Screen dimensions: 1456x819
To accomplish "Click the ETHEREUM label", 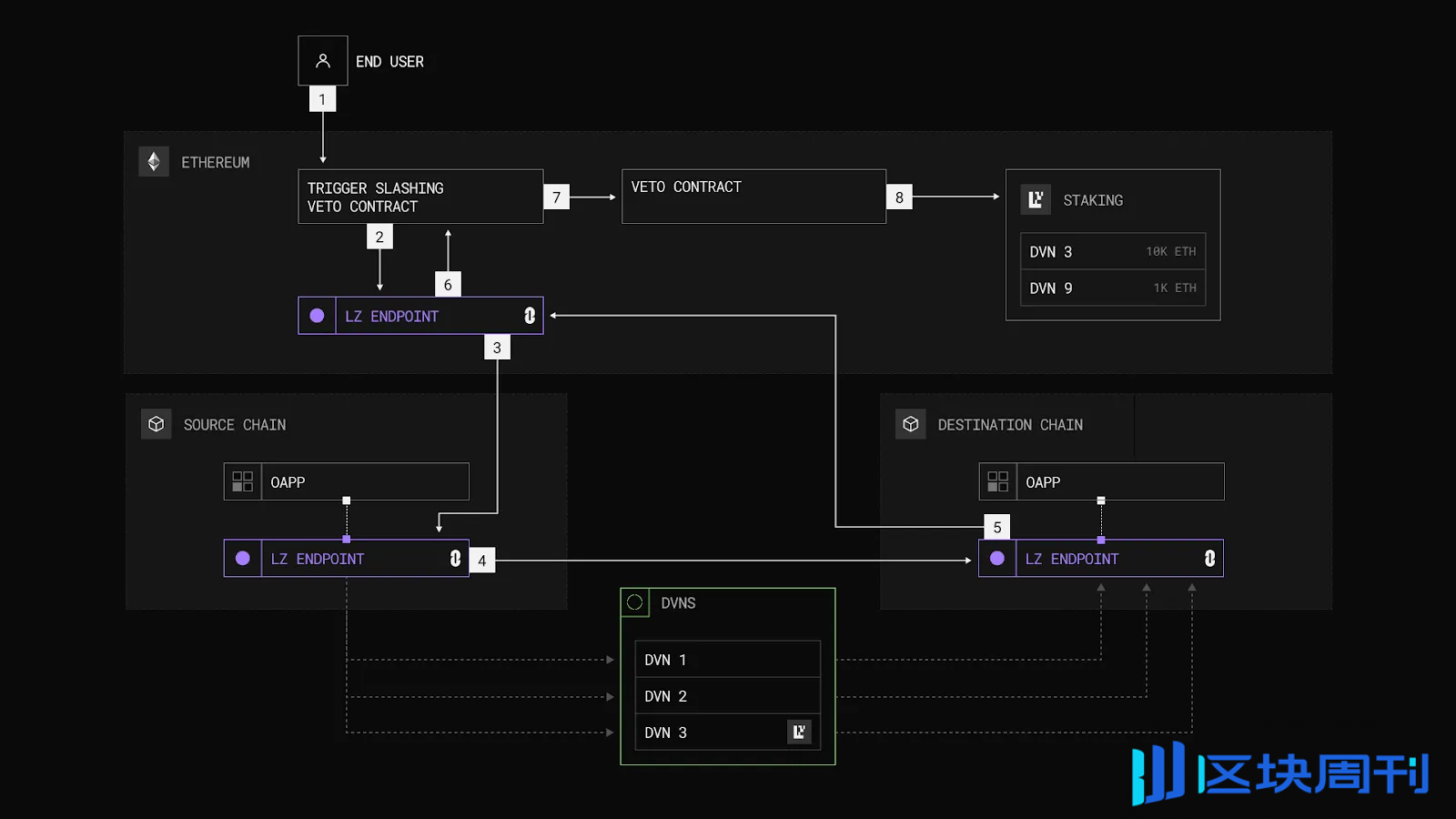I will tap(215, 162).
